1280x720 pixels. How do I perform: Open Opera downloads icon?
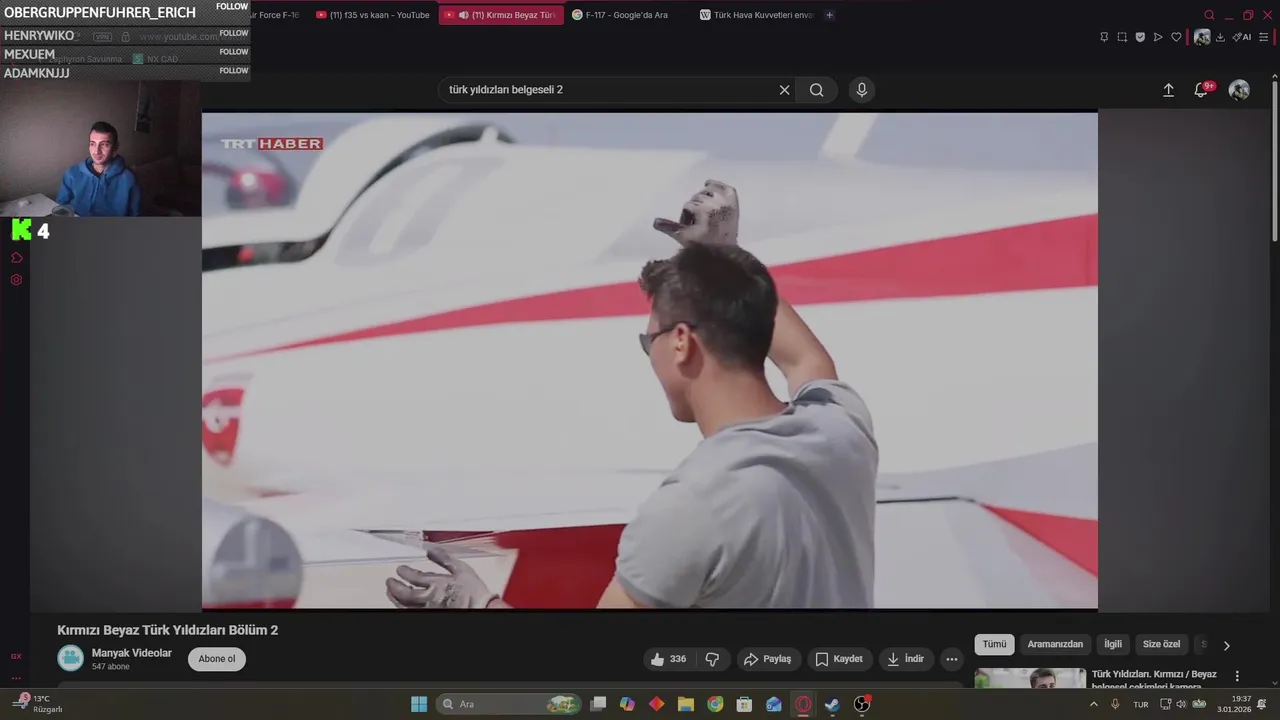(1220, 37)
